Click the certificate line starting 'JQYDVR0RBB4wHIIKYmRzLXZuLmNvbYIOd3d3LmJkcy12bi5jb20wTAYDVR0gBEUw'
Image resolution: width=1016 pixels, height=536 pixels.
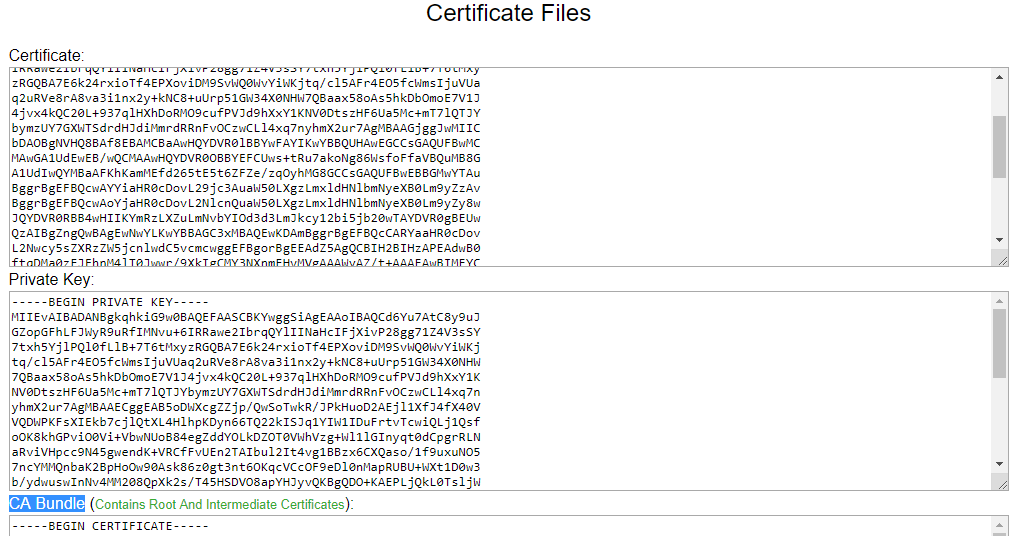click(x=246, y=218)
